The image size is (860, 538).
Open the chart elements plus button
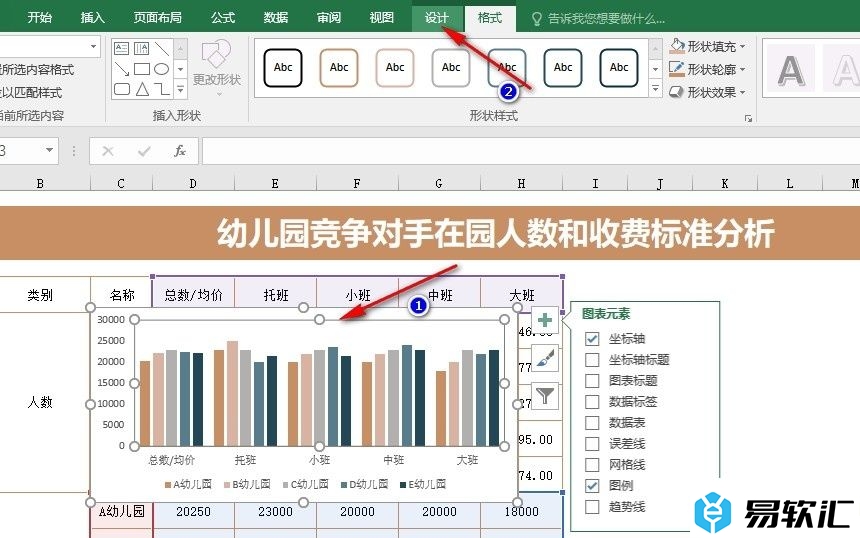tap(545, 320)
